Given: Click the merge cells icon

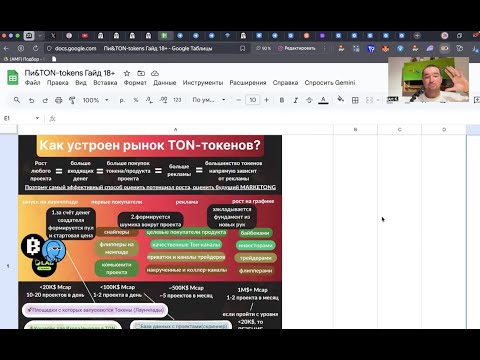Looking at the screenshot, I should point(369,100).
